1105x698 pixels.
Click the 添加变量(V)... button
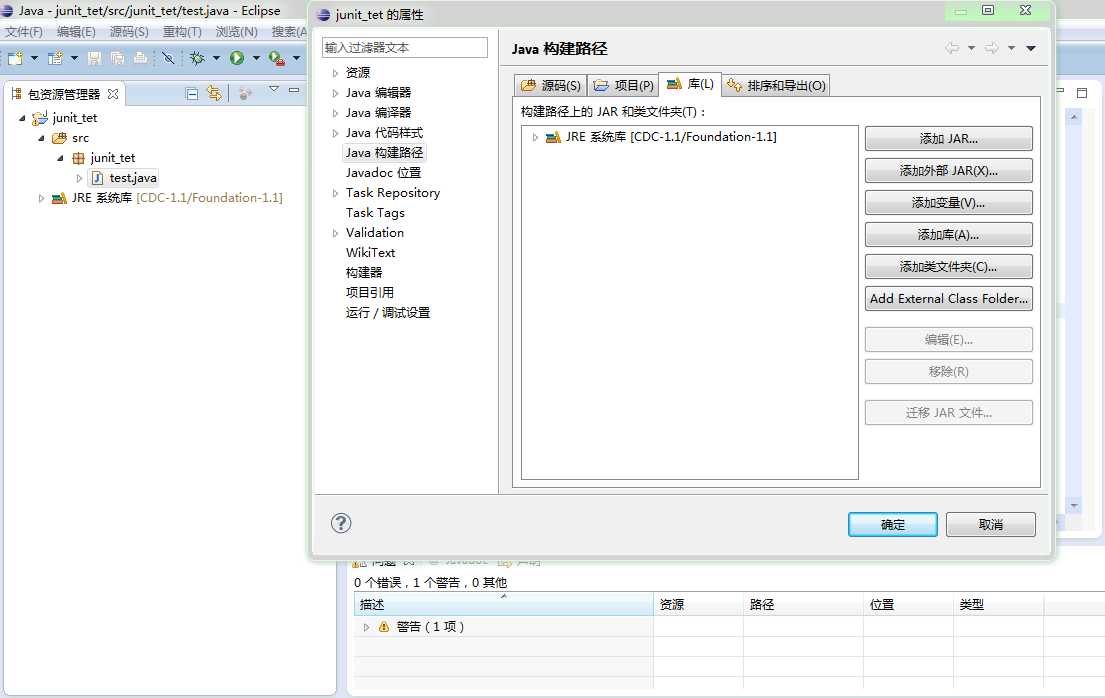point(949,202)
